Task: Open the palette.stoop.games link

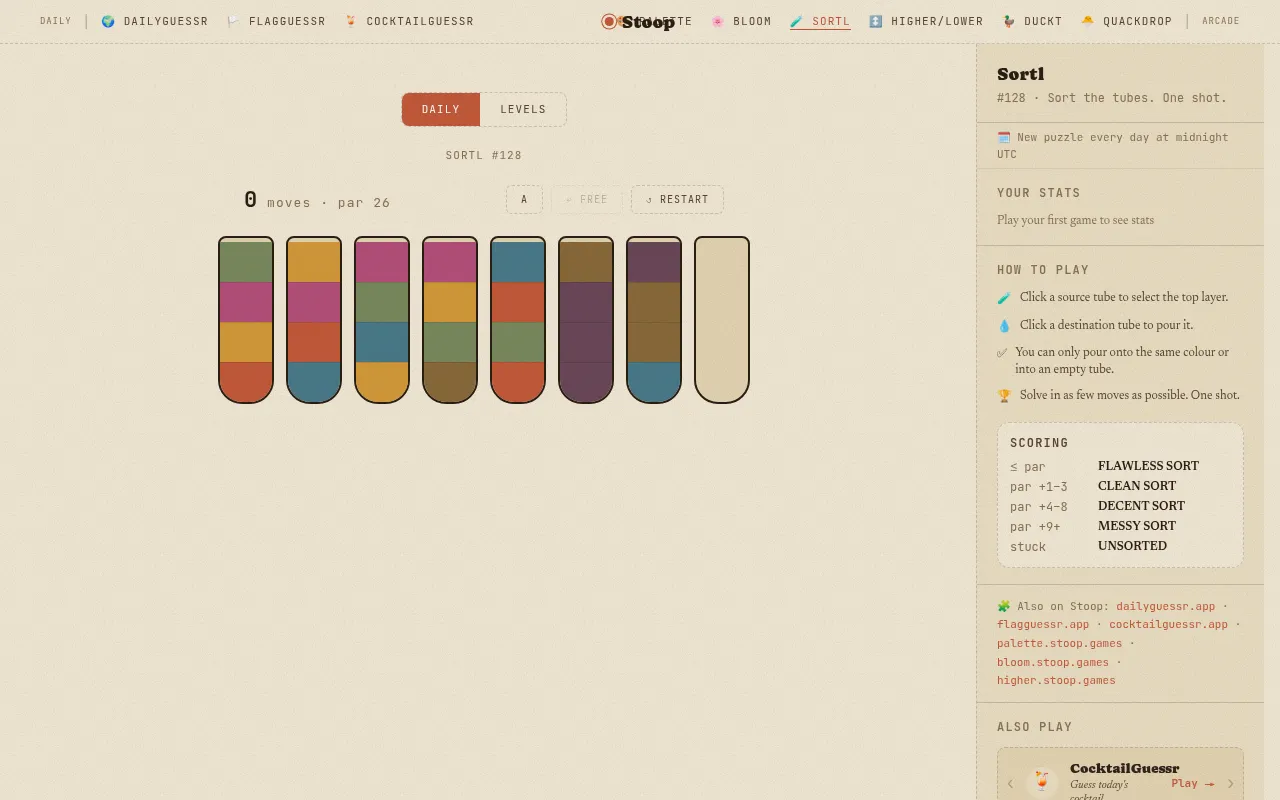Action: point(1059,643)
